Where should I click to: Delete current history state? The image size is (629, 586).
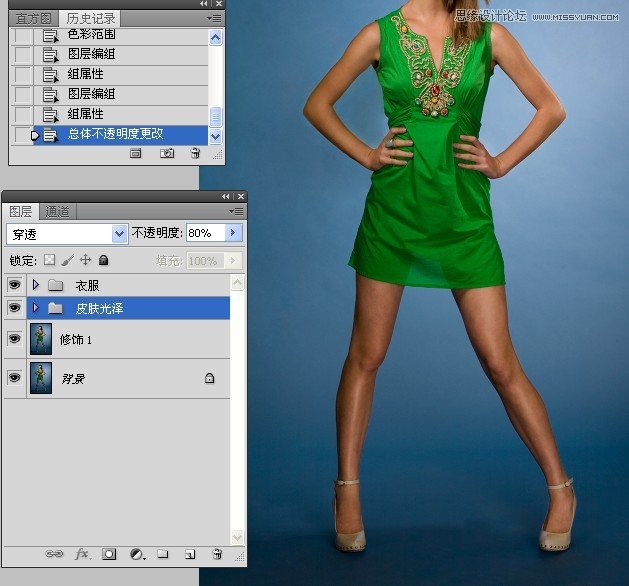point(195,154)
